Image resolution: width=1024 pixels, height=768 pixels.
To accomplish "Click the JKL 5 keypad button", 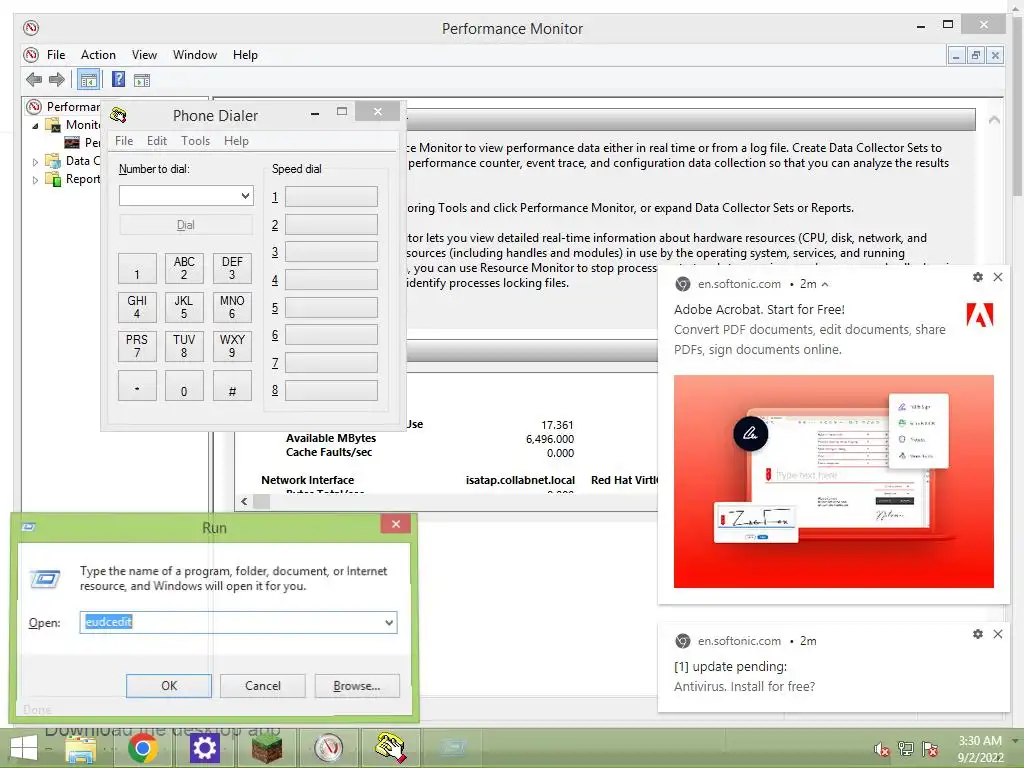I will [184, 307].
